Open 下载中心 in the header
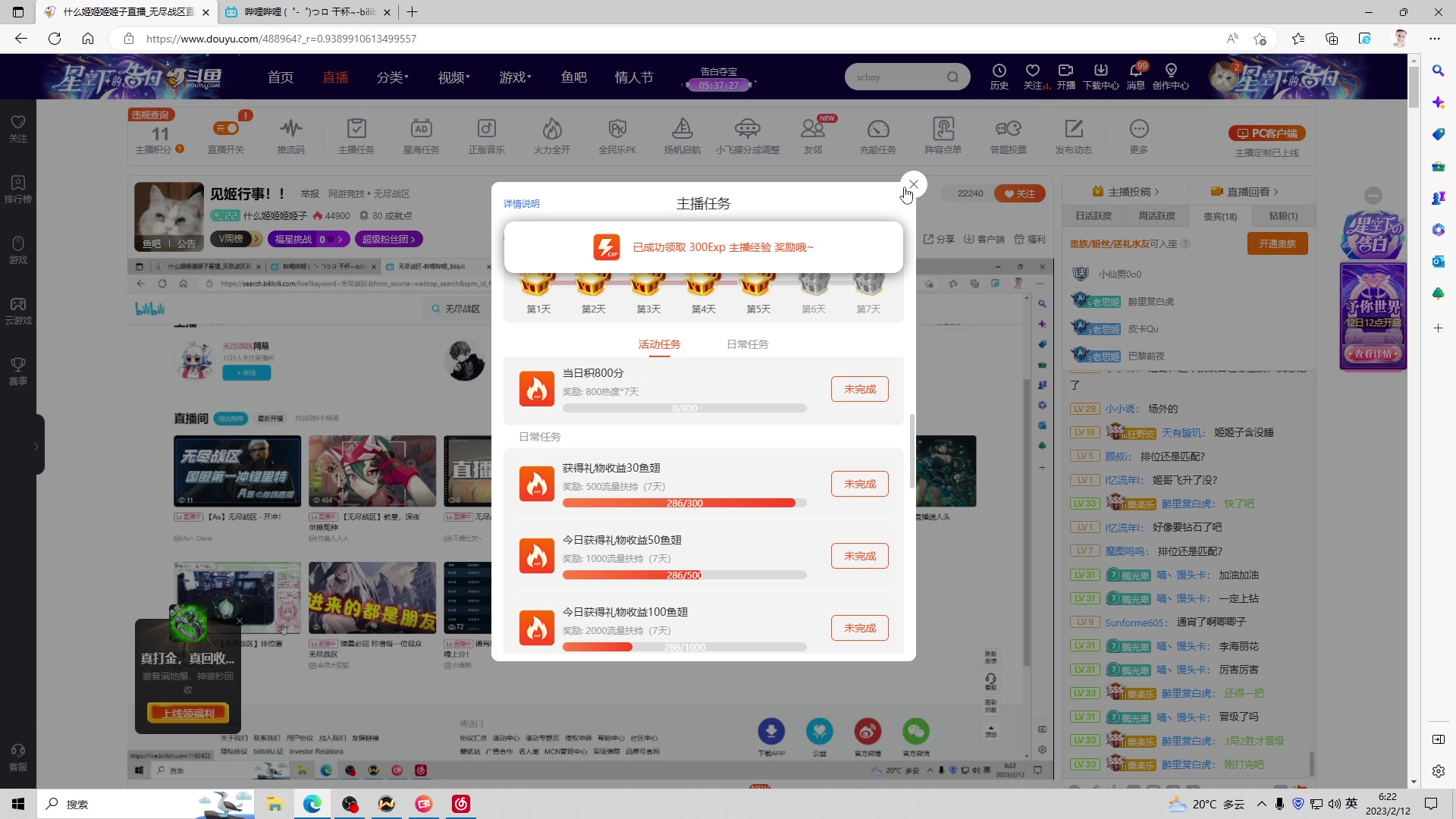Image resolution: width=1456 pixels, height=819 pixels. [x=1100, y=77]
